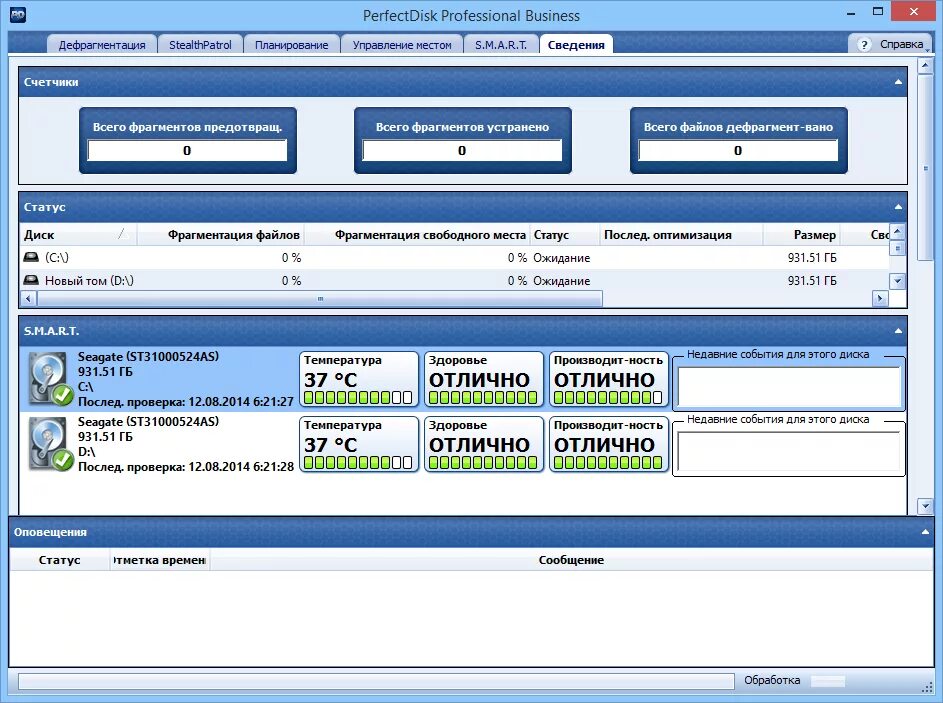The image size is (943, 703).
Task: Click the Производит-ность gauge for D:\ disk
Action: pos(609,444)
